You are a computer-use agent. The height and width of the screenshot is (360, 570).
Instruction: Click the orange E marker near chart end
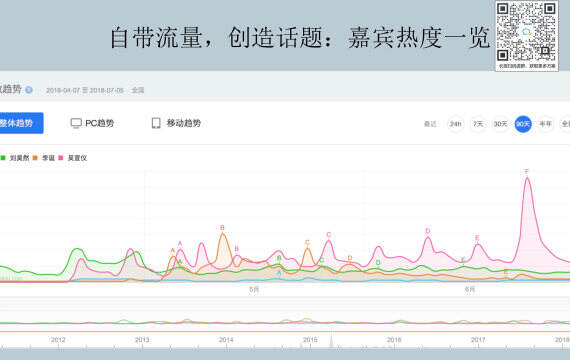(x=506, y=272)
